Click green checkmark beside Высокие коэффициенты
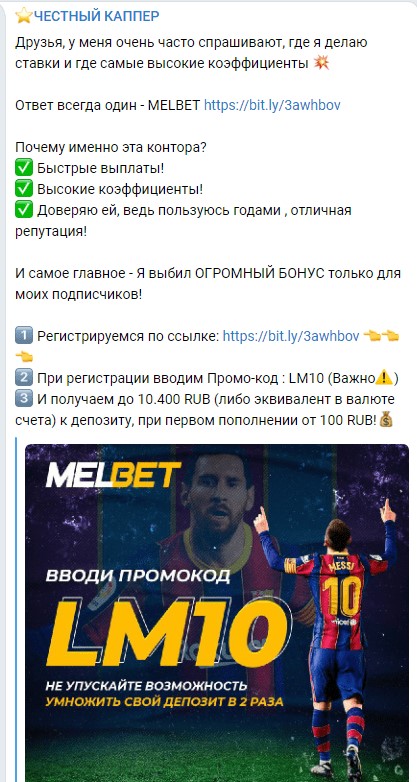Screen dimensions: 417x782 click(23, 190)
